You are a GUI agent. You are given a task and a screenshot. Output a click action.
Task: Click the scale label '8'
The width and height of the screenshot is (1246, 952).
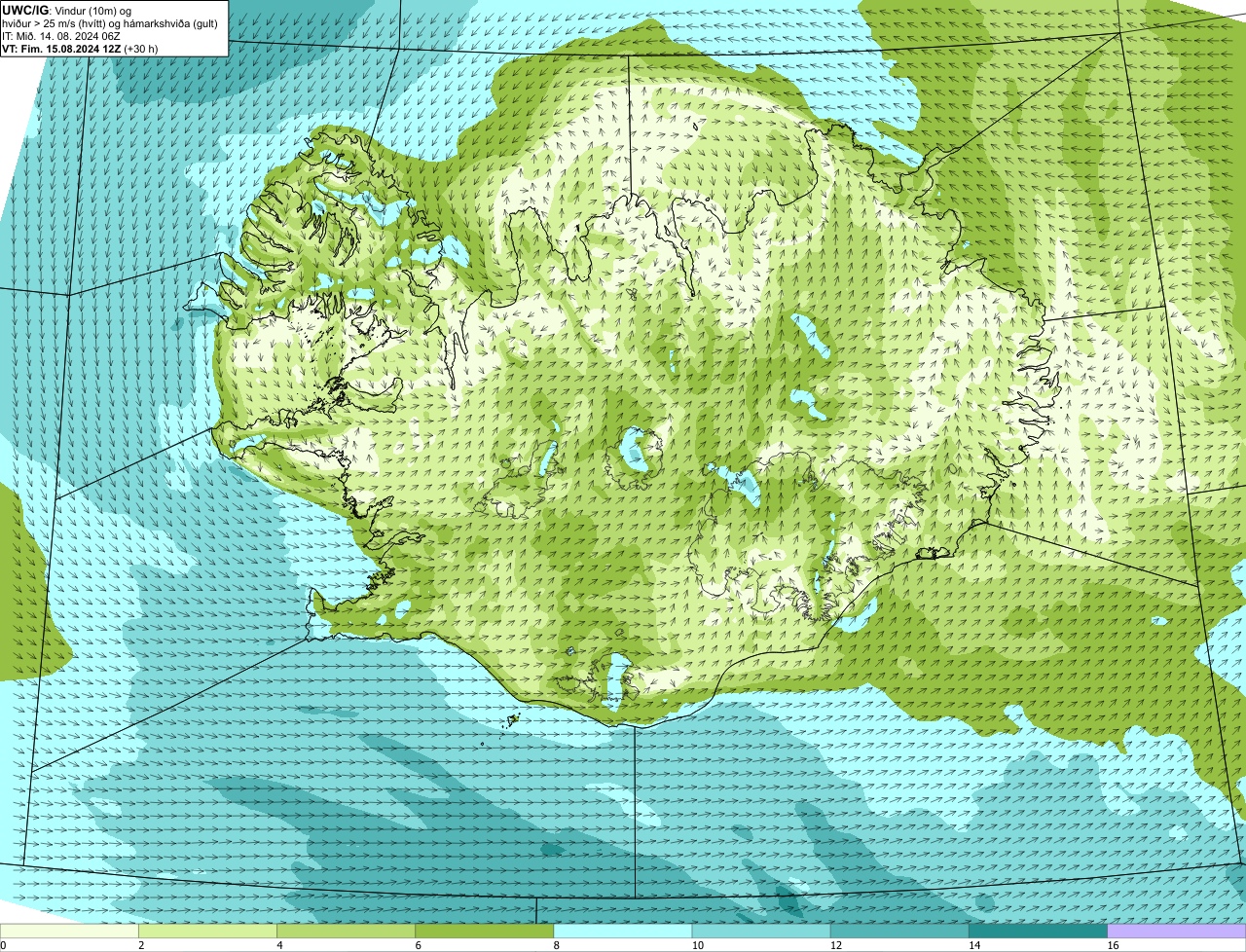[557, 945]
